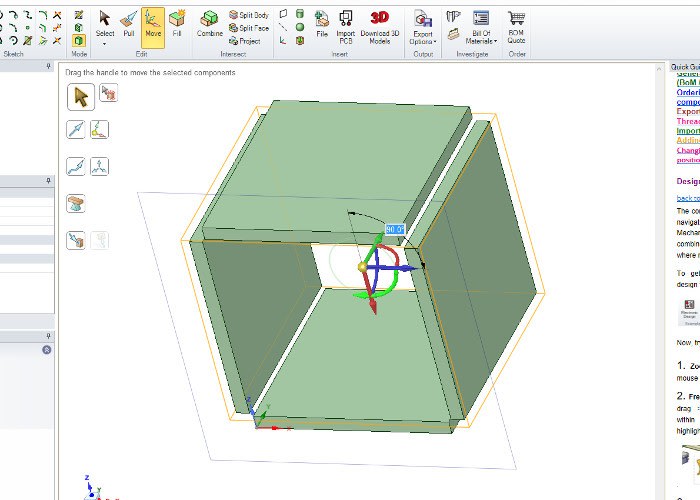Open the Split Body tool
This screenshot has width=700, height=500.
[249, 15]
